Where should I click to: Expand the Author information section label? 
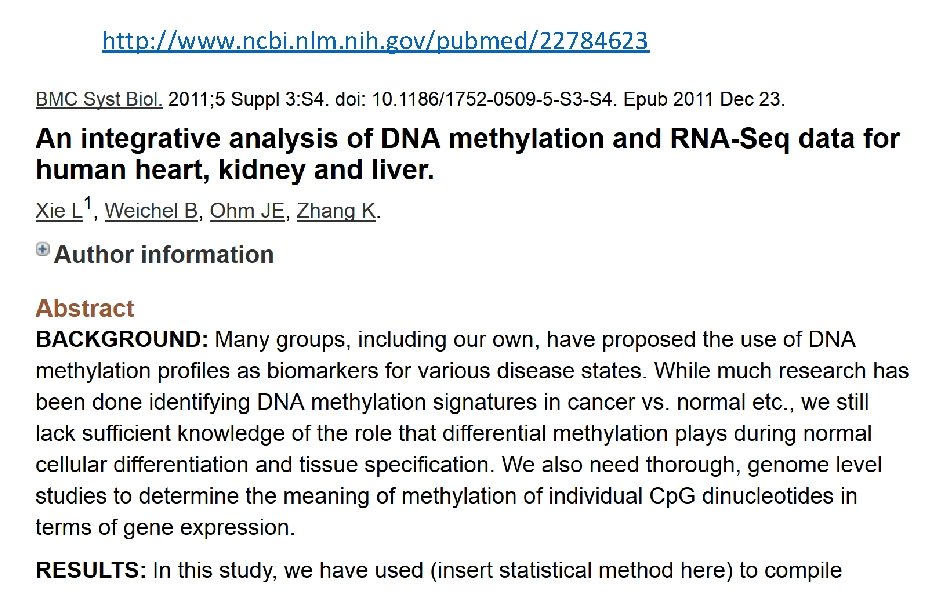click(x=164, y=255)
